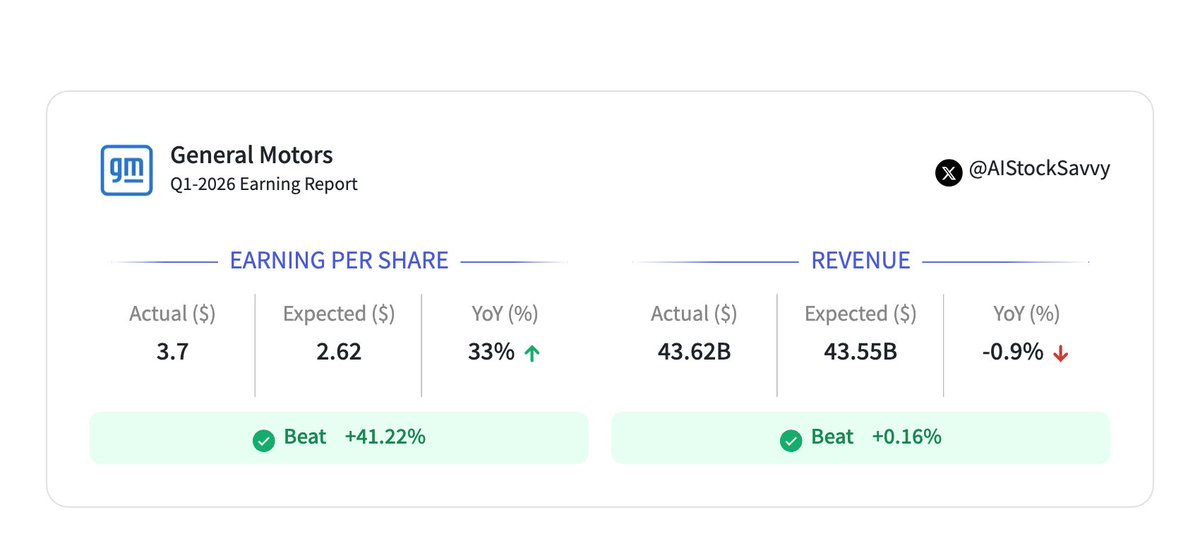Click the revenue YoY value -0.9%

tap(1014, 352)
